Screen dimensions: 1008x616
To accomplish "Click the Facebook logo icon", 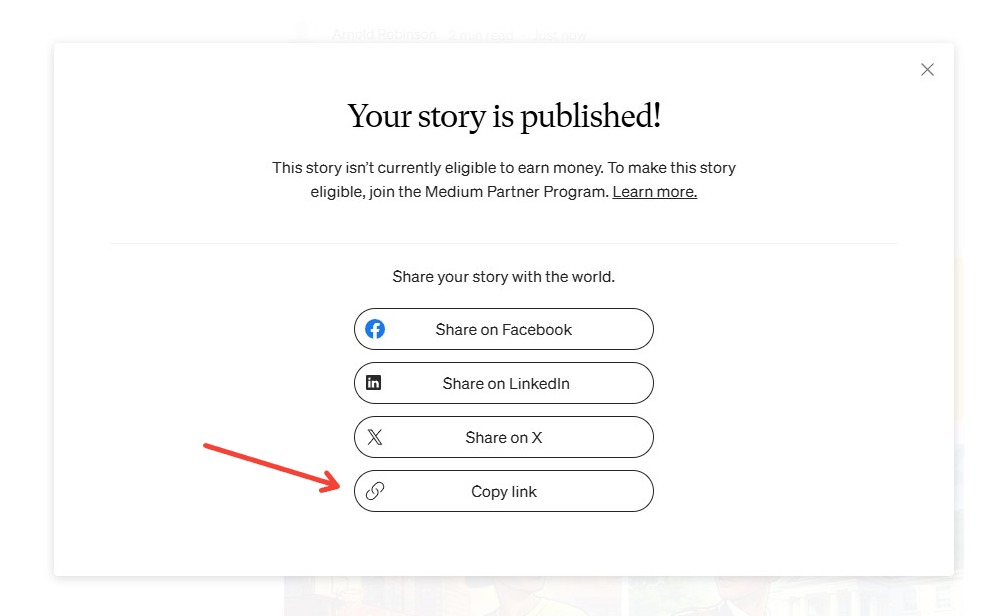I will (x=375, y=329).
